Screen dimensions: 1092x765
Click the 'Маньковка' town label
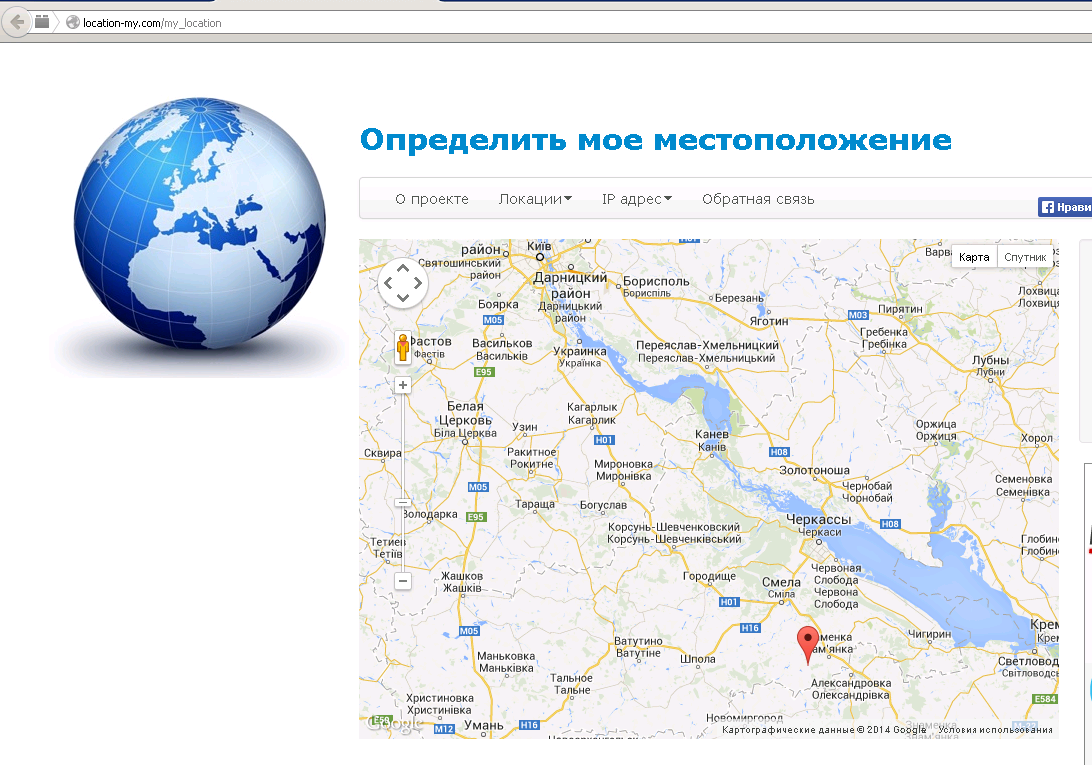coord(506,656)
